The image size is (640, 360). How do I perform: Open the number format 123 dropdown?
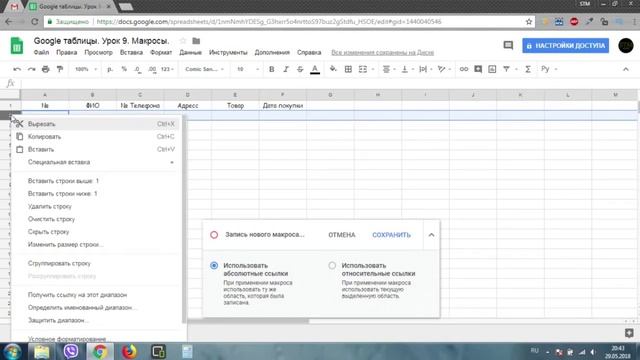pos(167,69)
